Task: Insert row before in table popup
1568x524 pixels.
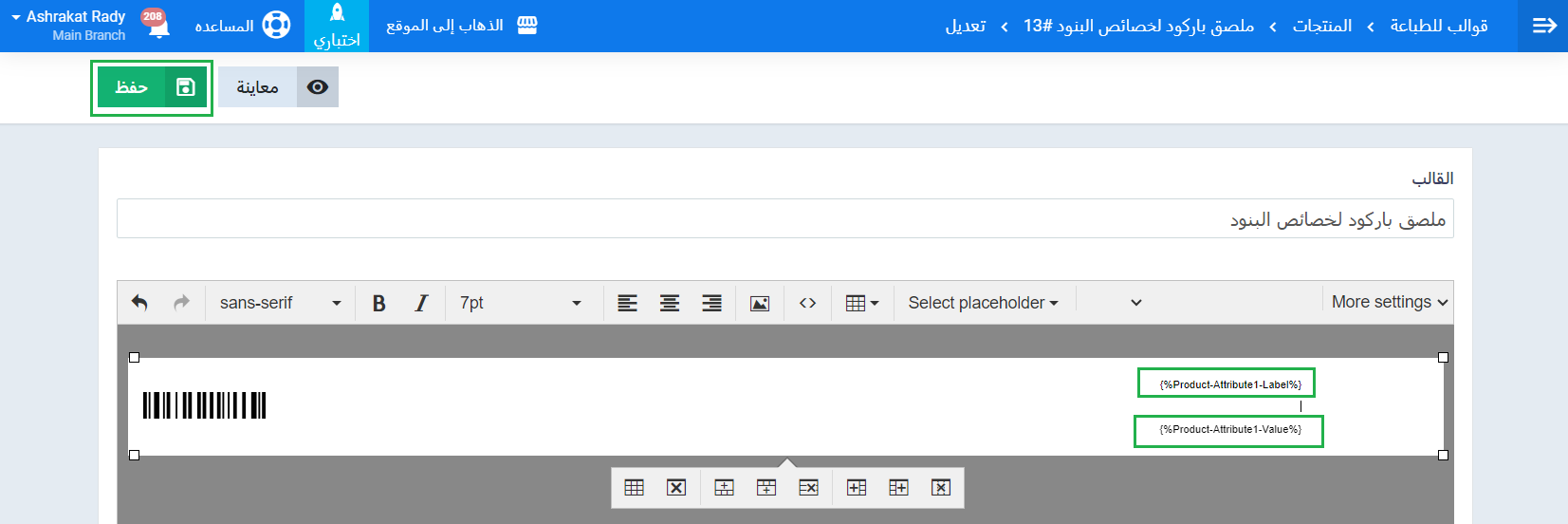Action: [724, 487]
